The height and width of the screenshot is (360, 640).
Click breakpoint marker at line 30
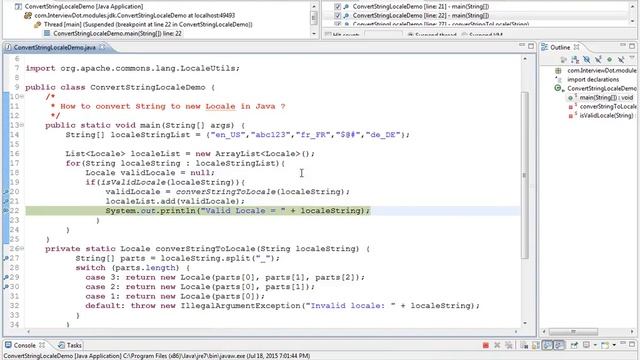click(6, 287)
